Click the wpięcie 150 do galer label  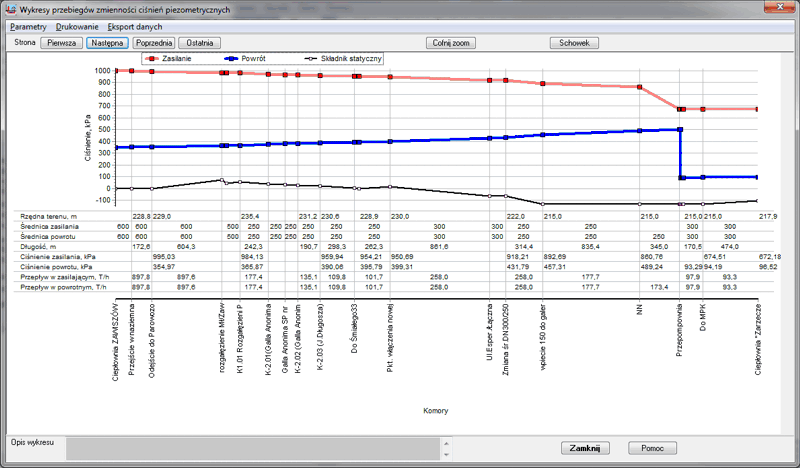click(543, 337)
